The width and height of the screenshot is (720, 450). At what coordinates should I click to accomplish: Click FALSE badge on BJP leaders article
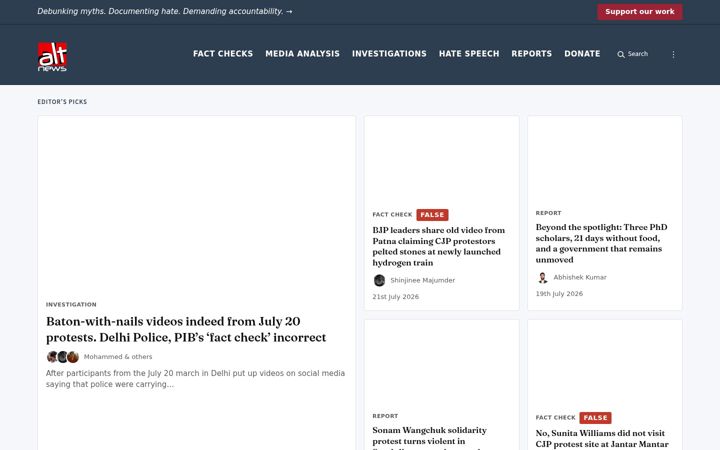pyautogui.click(x=432, y=214)
